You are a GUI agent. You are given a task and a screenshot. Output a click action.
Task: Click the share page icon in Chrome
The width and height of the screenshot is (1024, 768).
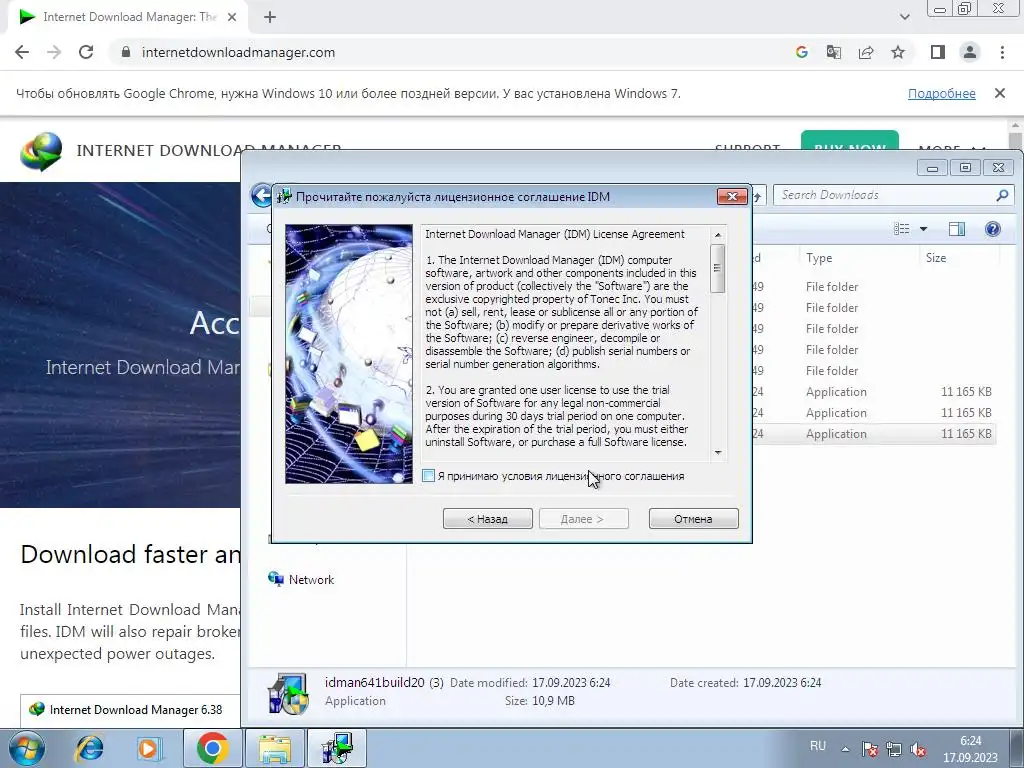point(866,52)
